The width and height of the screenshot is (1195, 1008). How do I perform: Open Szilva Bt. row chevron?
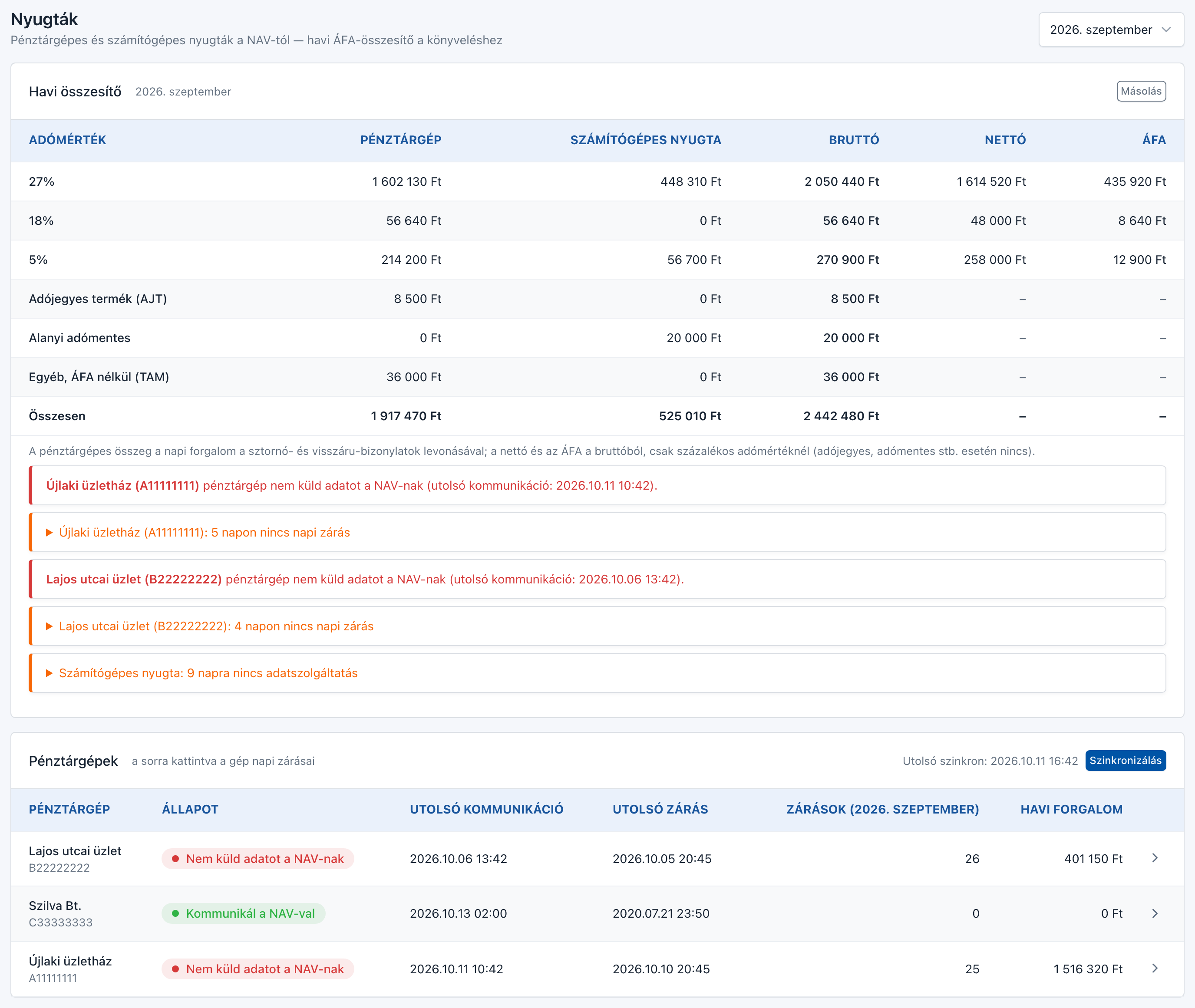(x=1155, y=914)
